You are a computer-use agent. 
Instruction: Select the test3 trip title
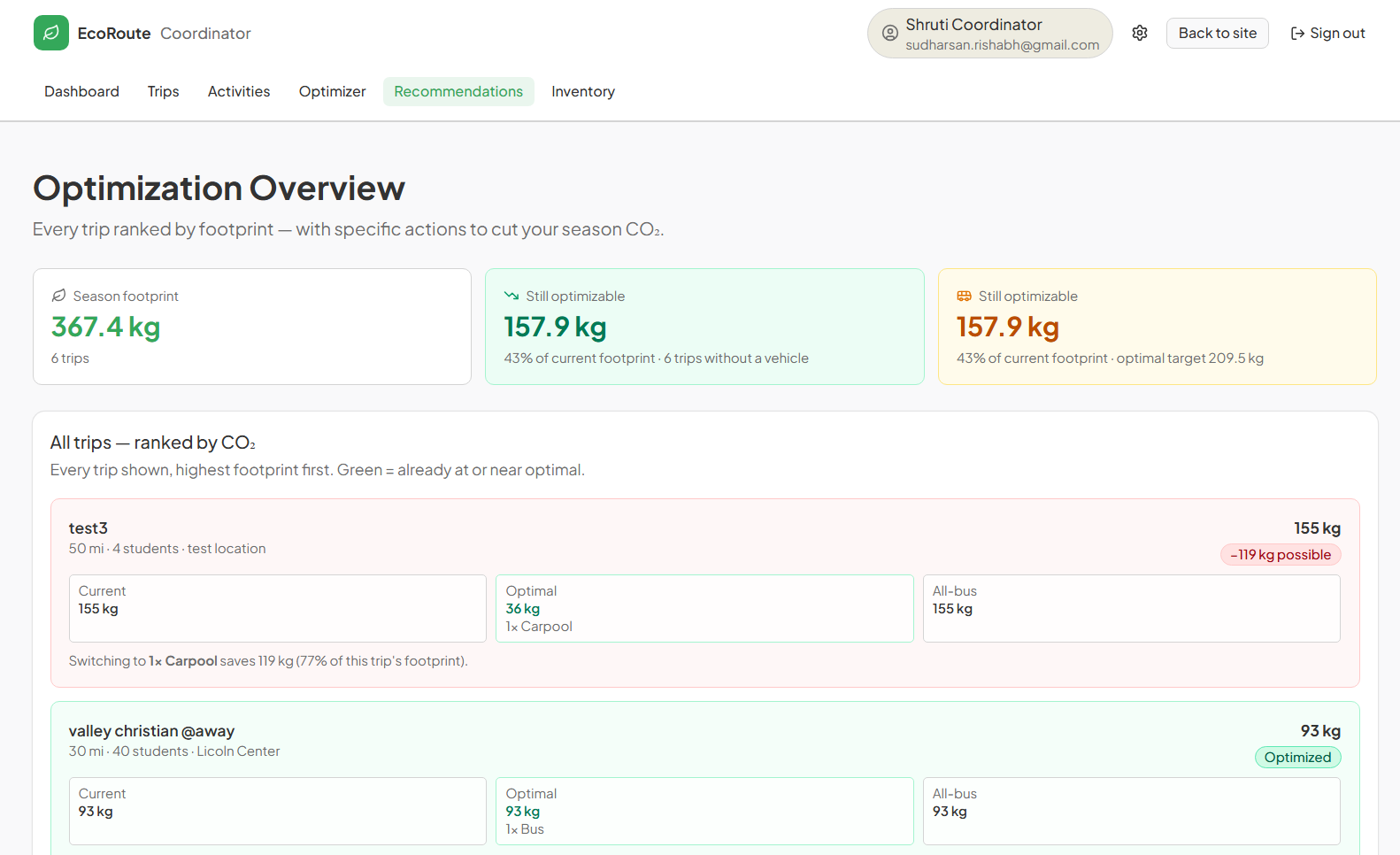pos(88,528)
